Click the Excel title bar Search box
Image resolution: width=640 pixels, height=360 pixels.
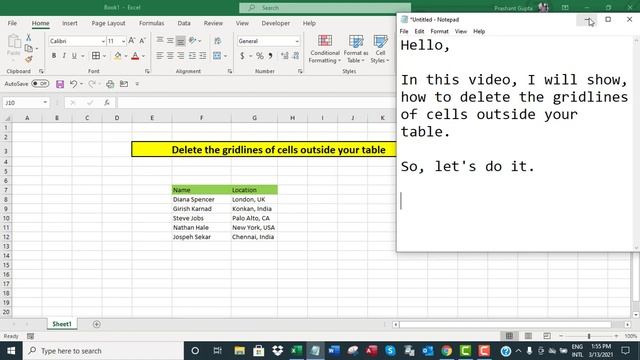[325, 8]
